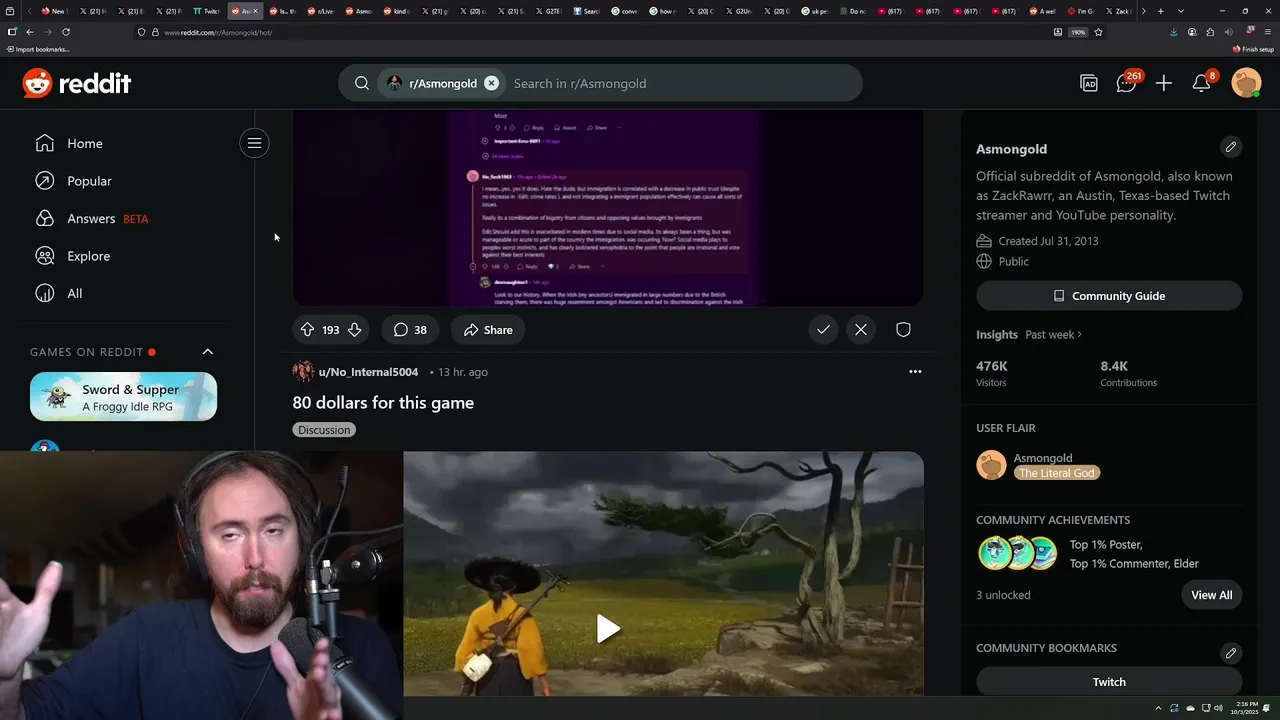Edit the Asmongold community details pencil
The width and height of the screenshot is (1280, 720).
(1231, 147)
